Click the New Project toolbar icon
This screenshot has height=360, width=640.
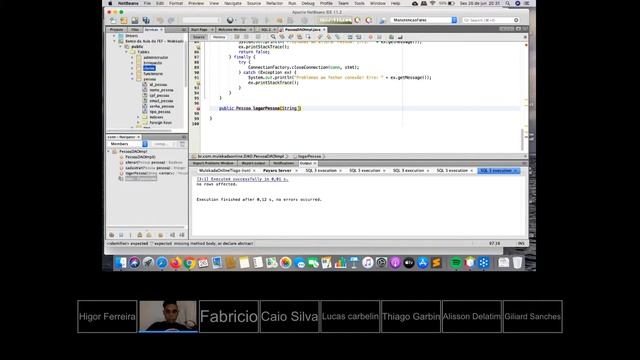coord(124,20)
